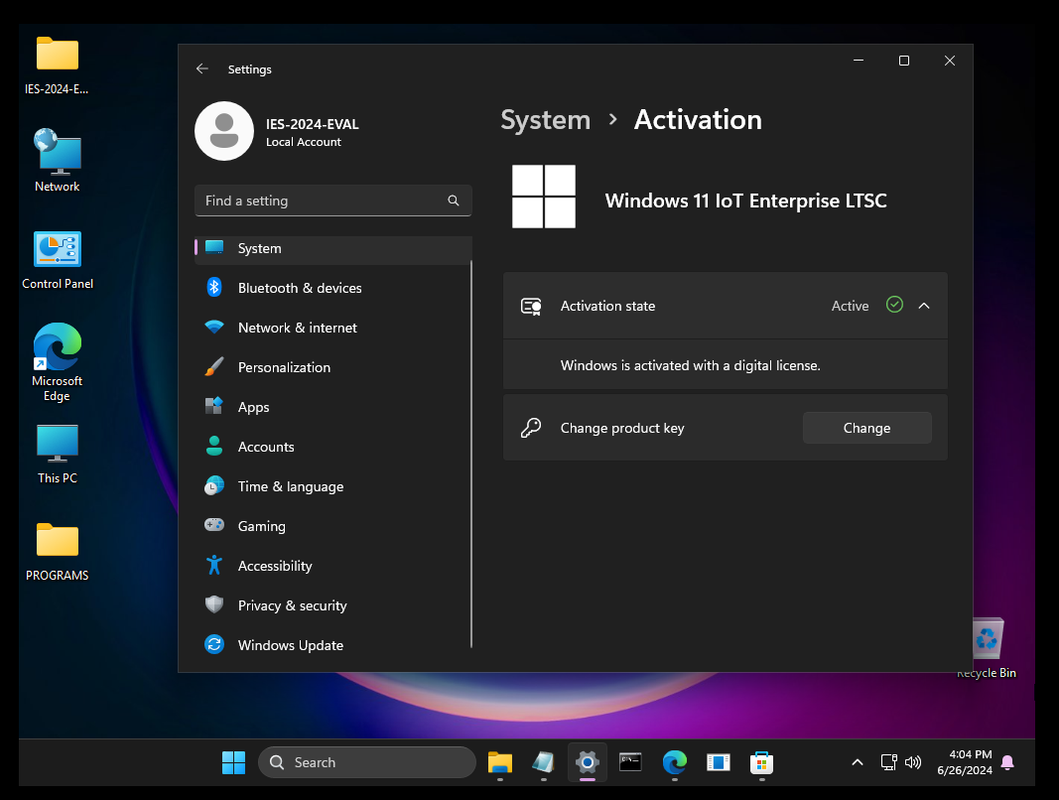Click the System breadcrumb link
Image resolution: width=1059 pixels, height=800 pixels.
click(545, 120)
